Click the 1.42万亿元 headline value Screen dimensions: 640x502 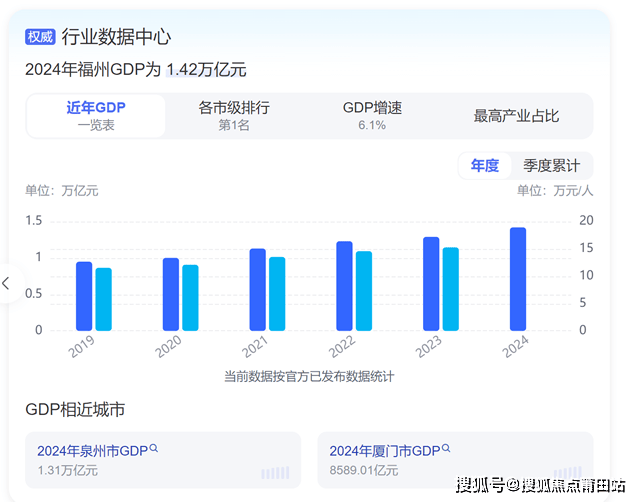pos(207,69)
